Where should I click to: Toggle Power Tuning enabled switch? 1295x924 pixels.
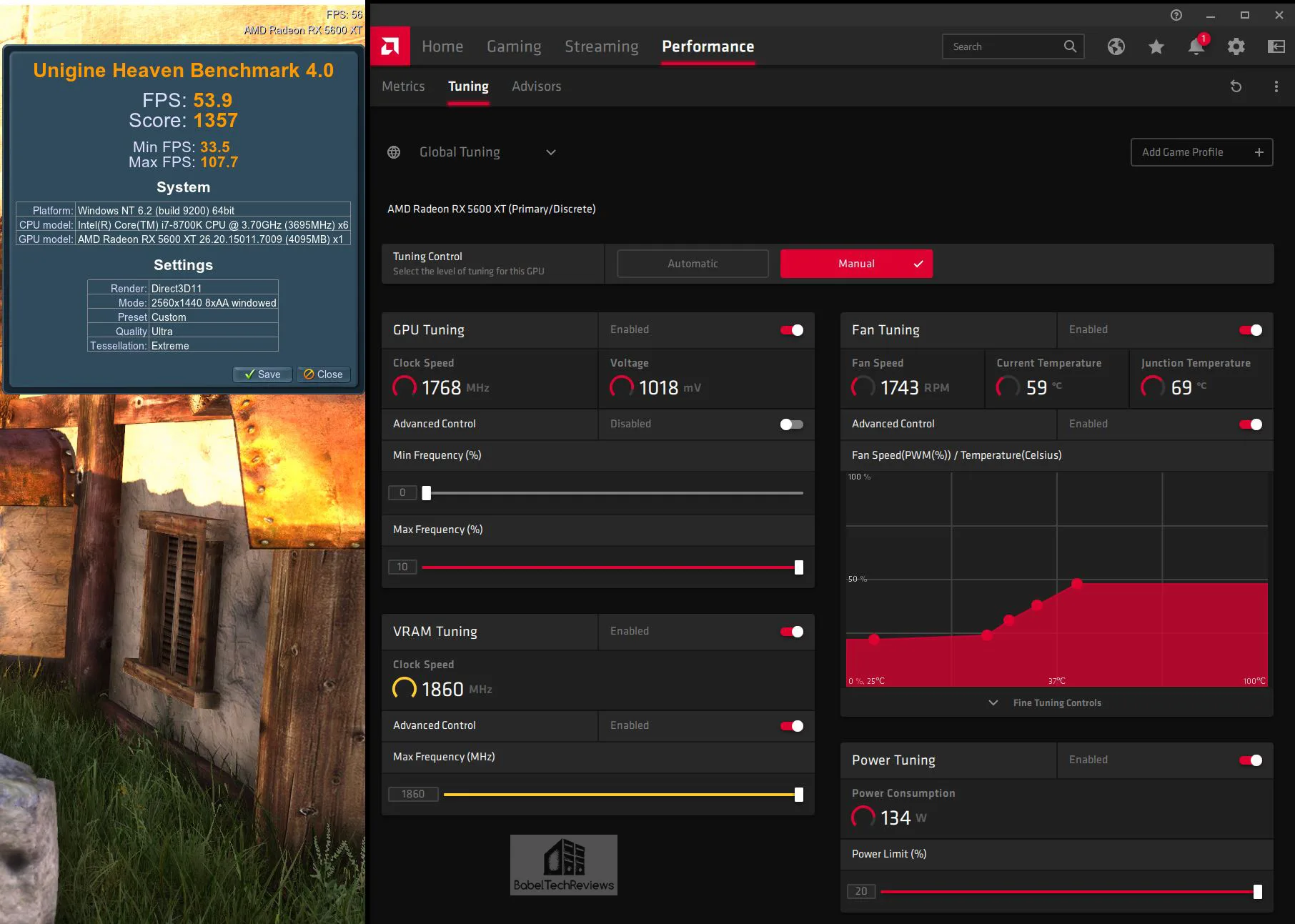[x=1251, y=760]
